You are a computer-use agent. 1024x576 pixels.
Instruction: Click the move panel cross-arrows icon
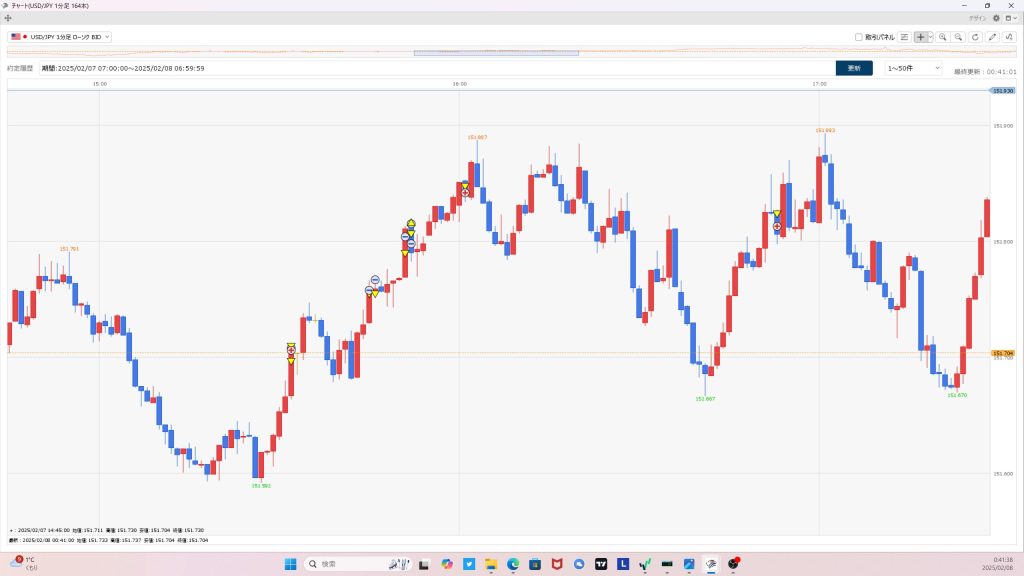tap(8, 18)
